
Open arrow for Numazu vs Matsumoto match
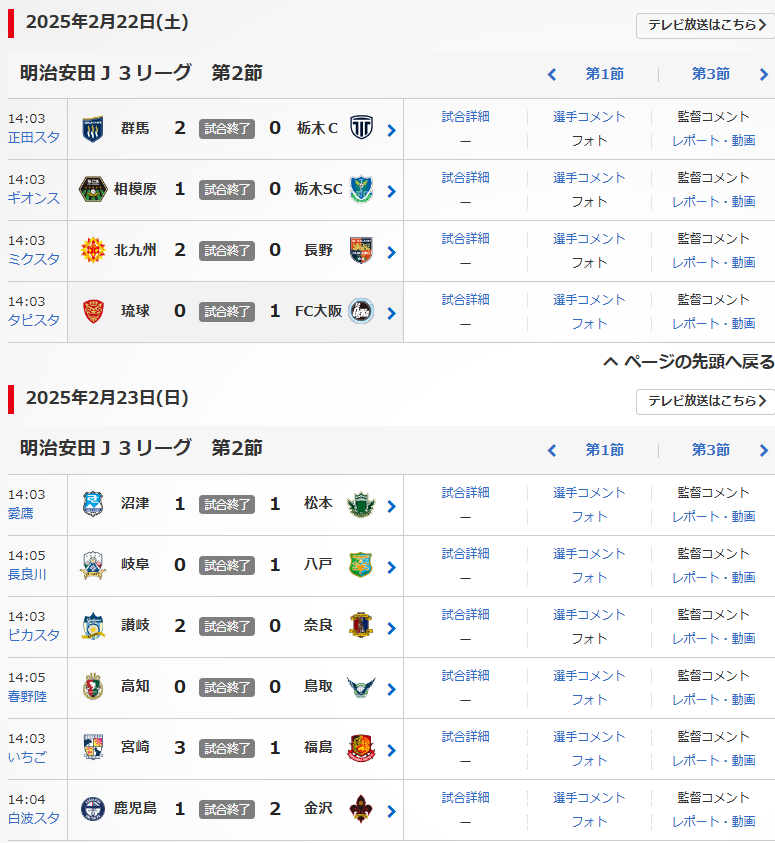(x=391, y=506)
